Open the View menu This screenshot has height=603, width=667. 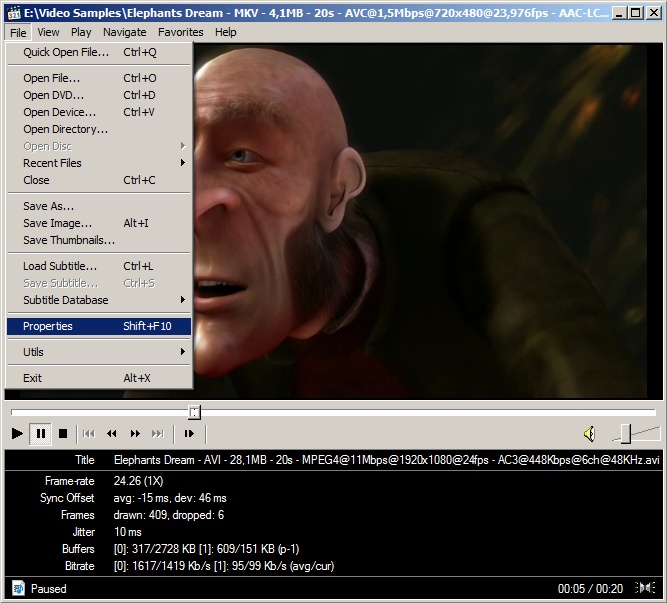coord(48,32)
